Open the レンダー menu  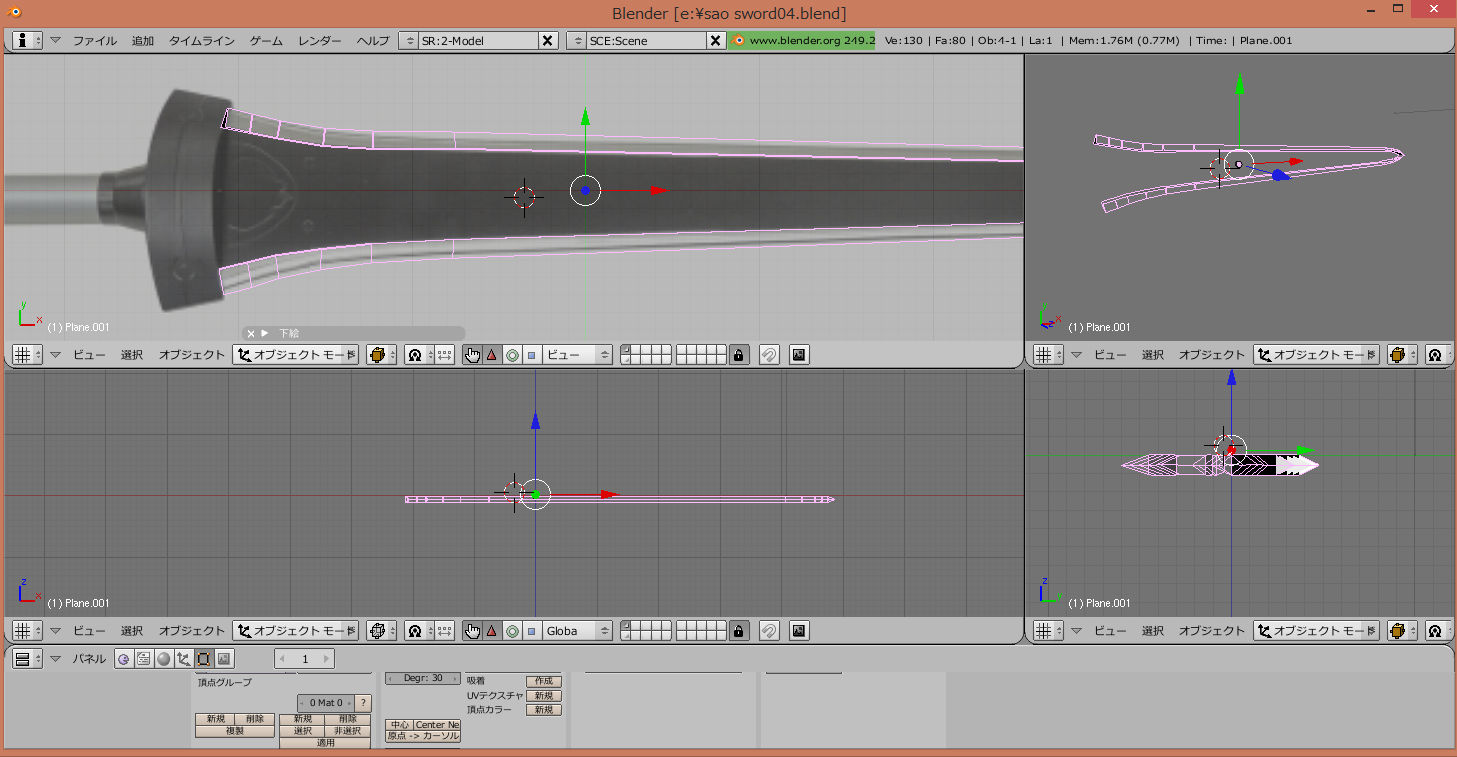pos(320,41)
